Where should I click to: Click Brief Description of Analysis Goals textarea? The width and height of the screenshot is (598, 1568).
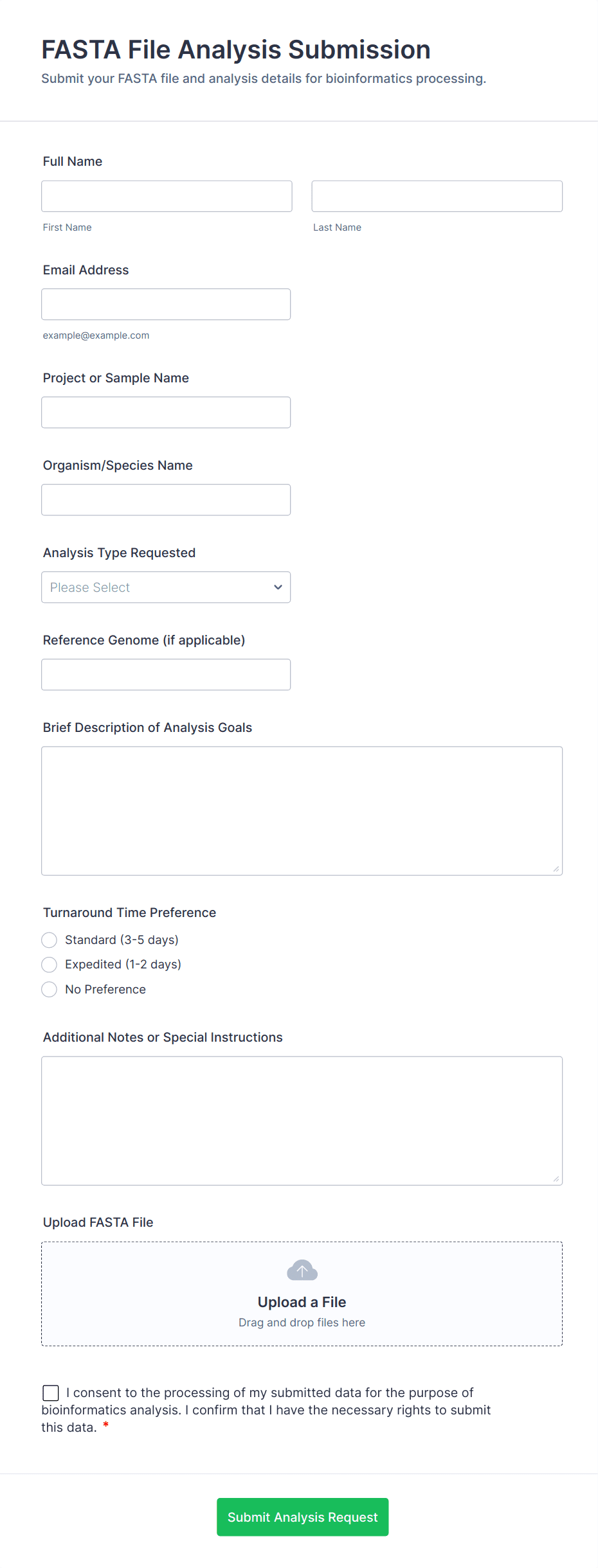pos(302,811)
